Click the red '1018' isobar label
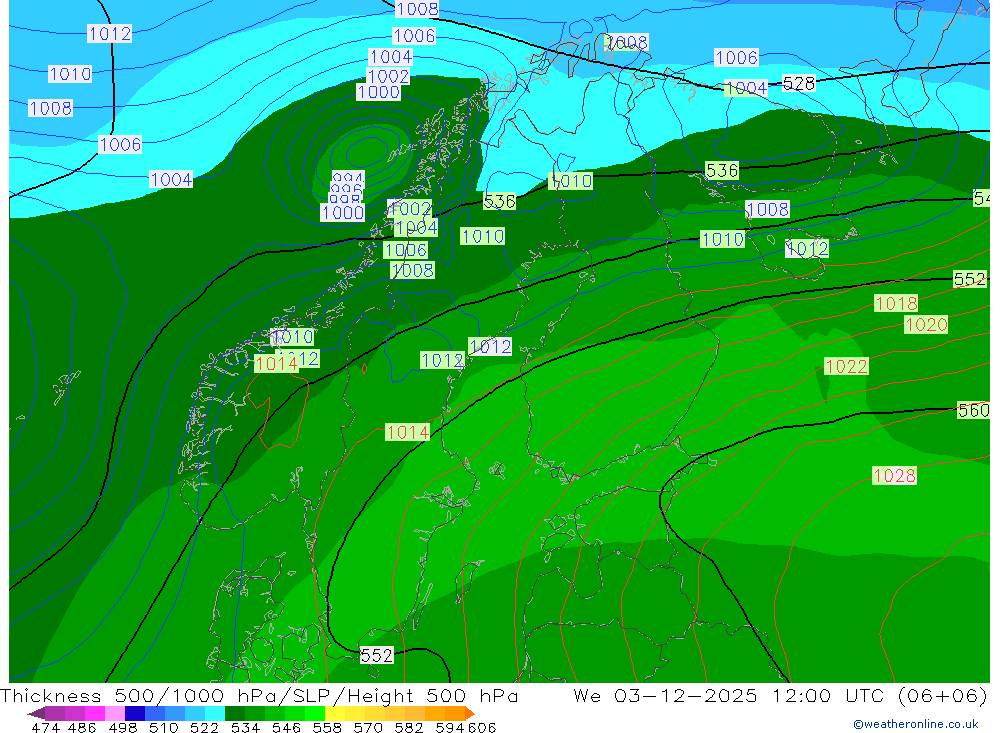Screen dimensions: 1000x733 click(895, 303)
